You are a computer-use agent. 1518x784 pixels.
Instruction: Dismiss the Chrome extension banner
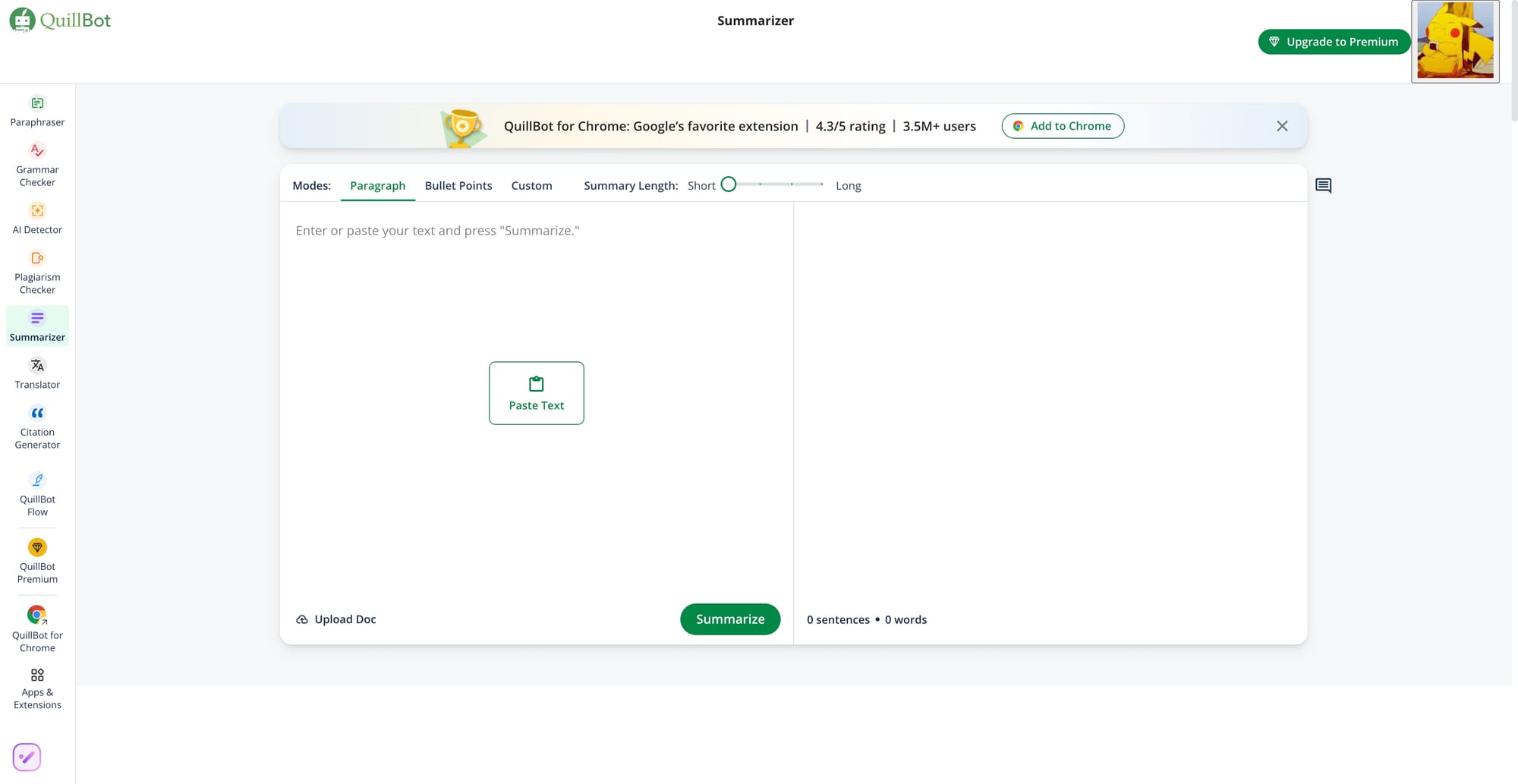point(1282,126)
